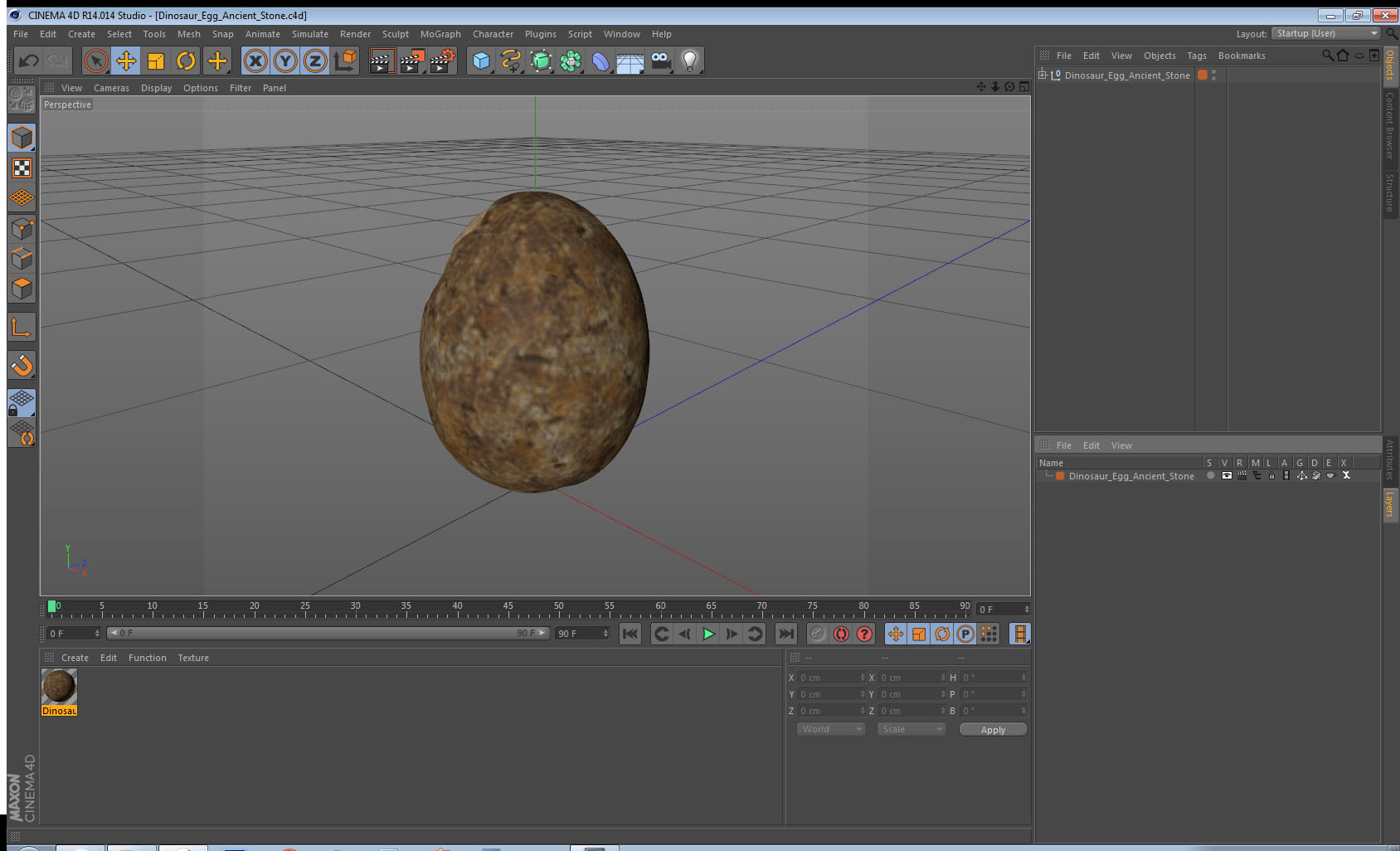Toggle position keyframe recording in timeline bar
The width and height of the screenshot is (1400, 851).
[x=896, y=634]
